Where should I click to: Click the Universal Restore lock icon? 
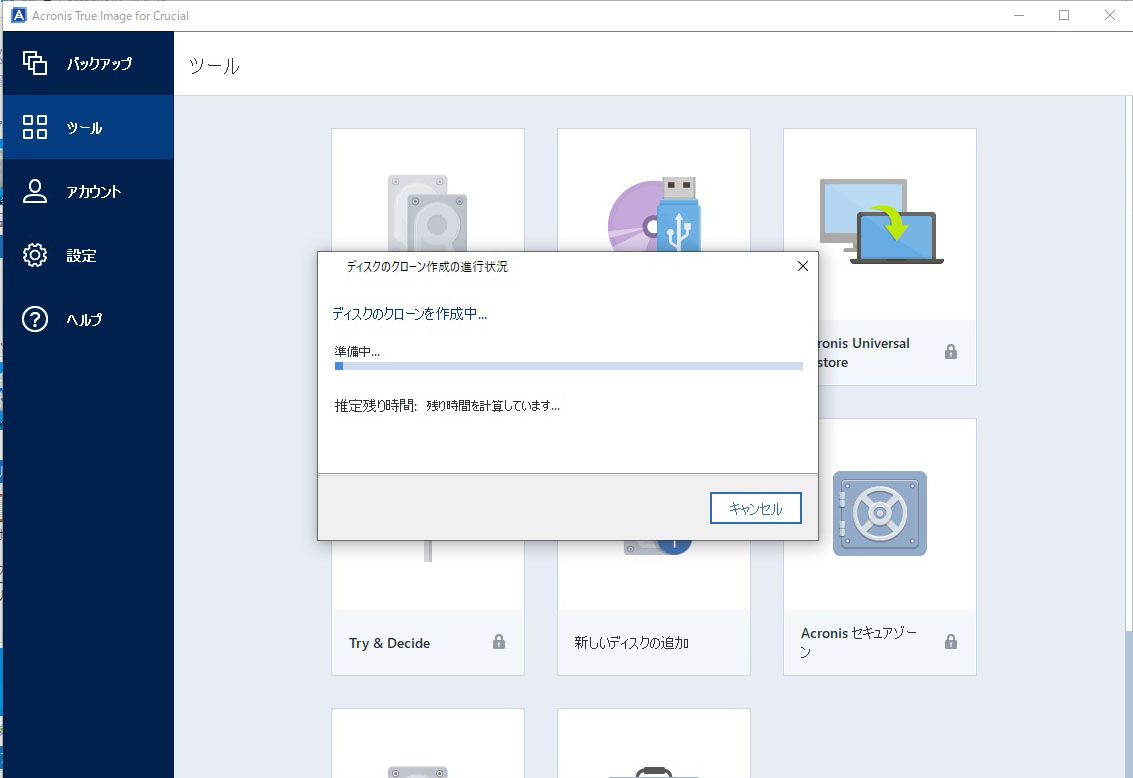coord(951,352)
